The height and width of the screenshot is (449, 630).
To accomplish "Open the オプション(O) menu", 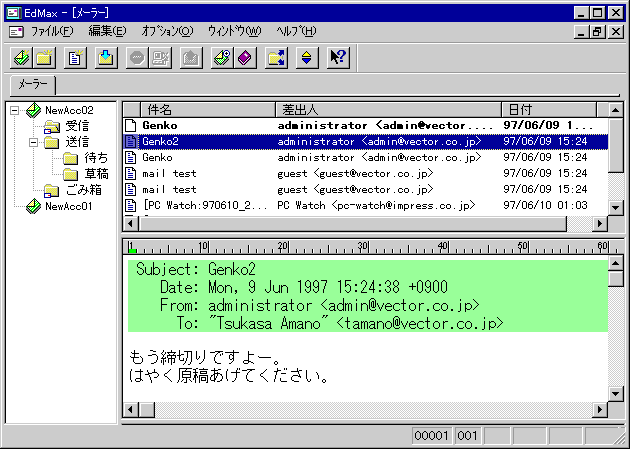I will (x=167, y=31).
